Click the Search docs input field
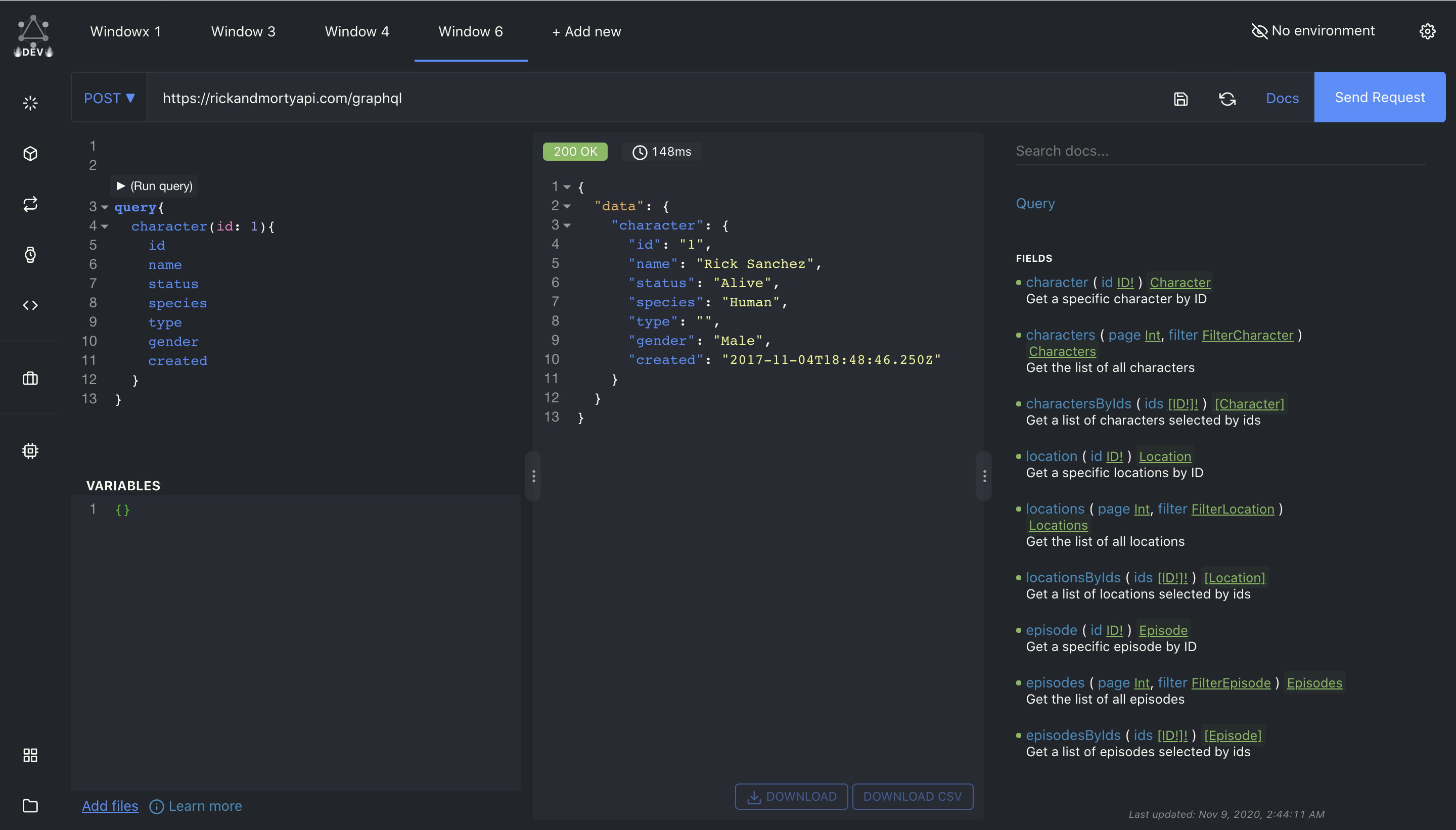 coord(1220,151)
